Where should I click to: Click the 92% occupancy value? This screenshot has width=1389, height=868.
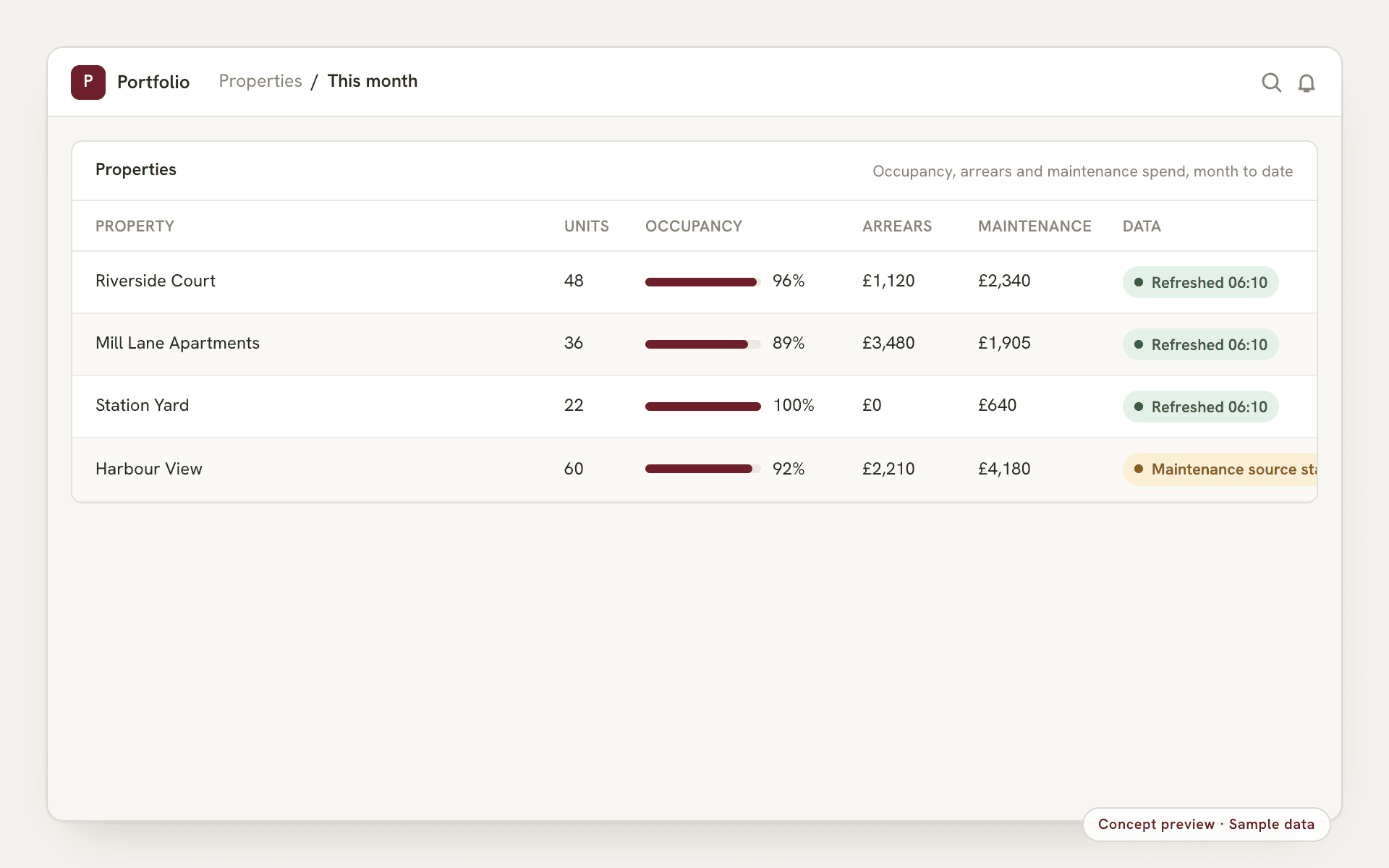[789, 469]
